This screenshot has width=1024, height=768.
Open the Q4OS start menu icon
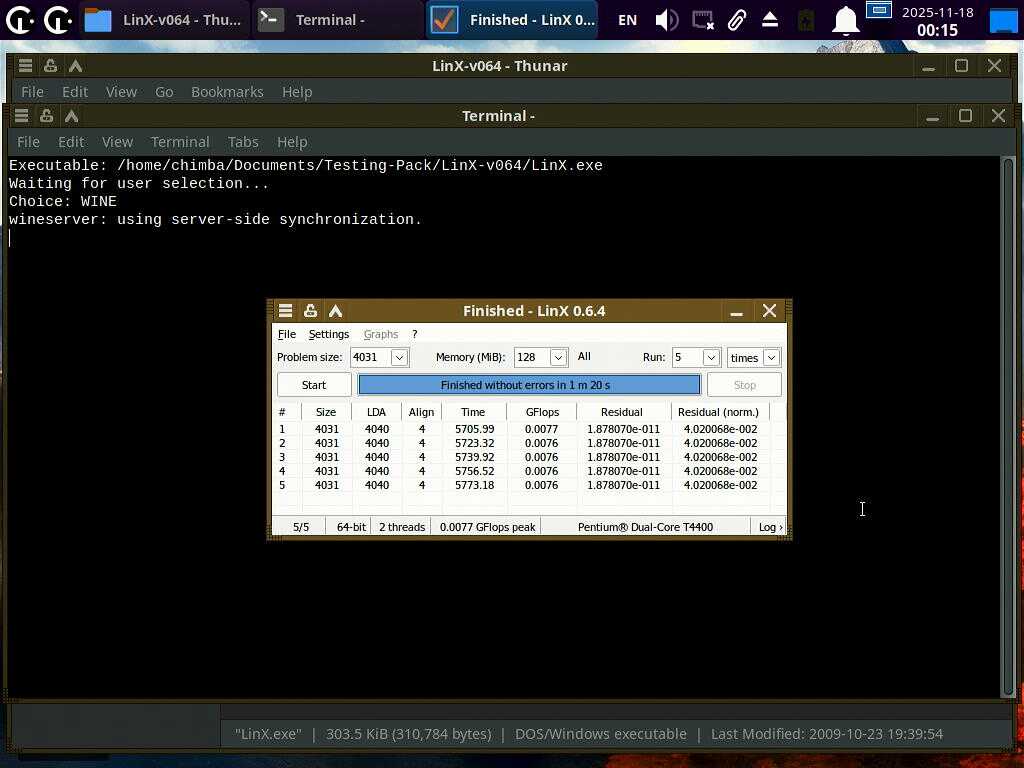20,20
